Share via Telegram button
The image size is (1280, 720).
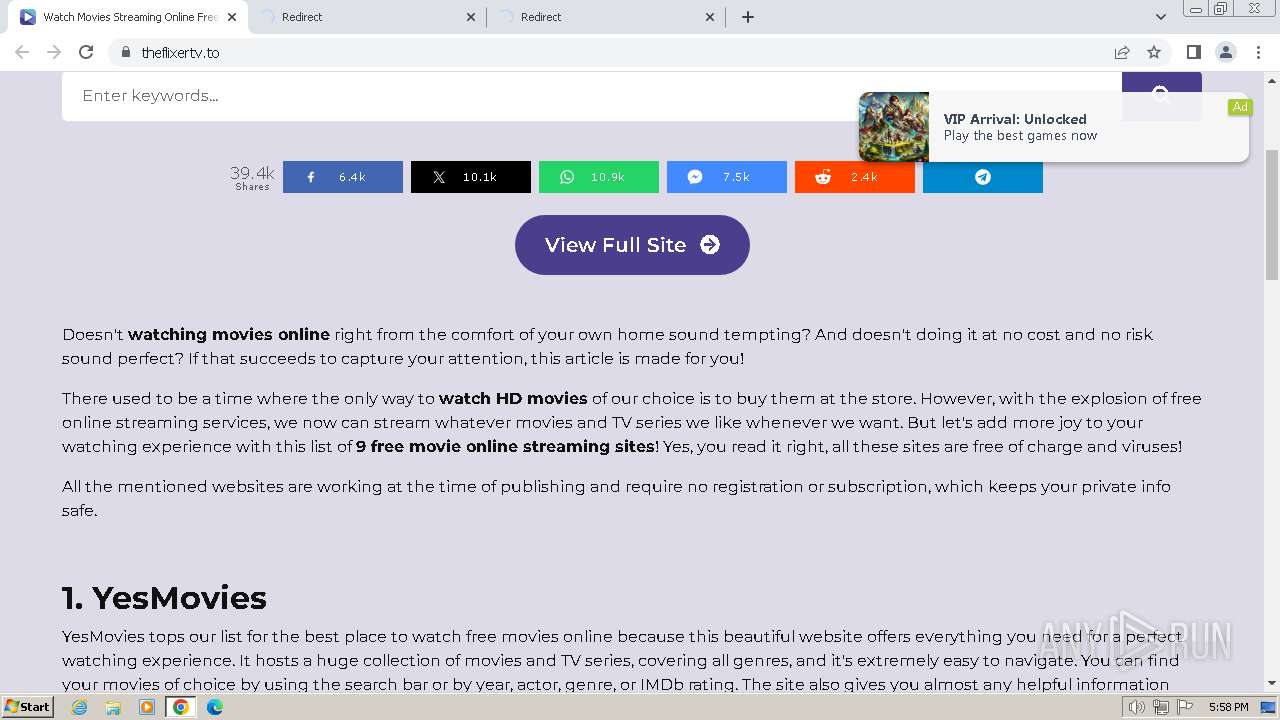click(x=983, y=177)
